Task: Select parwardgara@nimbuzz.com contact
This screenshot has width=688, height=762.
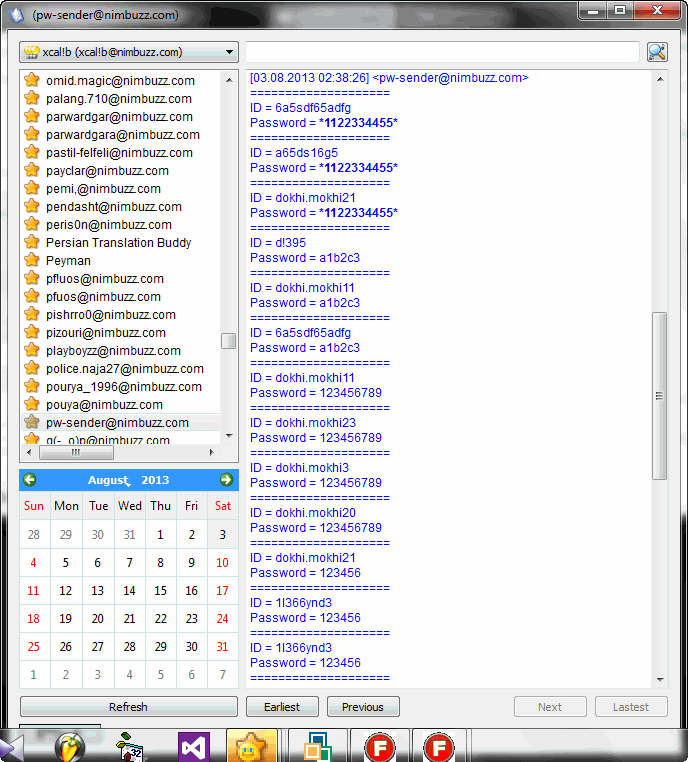Action: coord(123,135)
